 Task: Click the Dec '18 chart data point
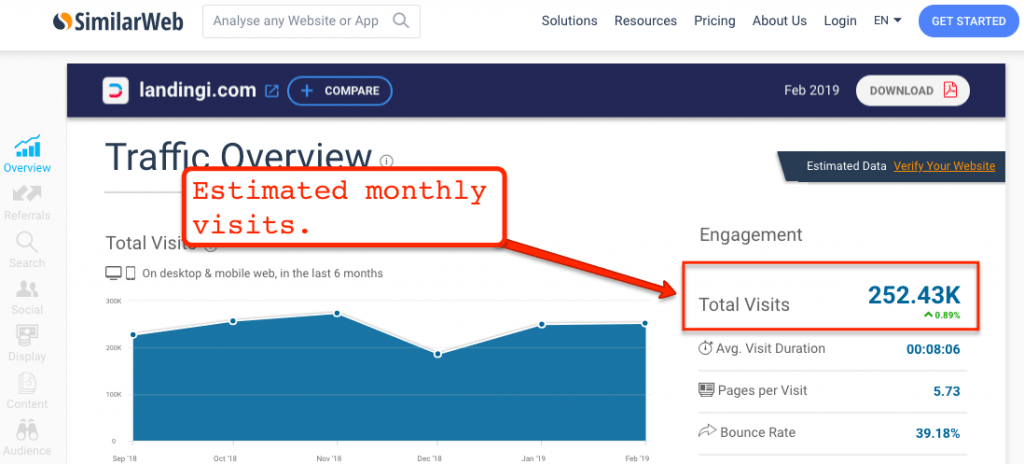pyautogui.click(x=438, y=354)
